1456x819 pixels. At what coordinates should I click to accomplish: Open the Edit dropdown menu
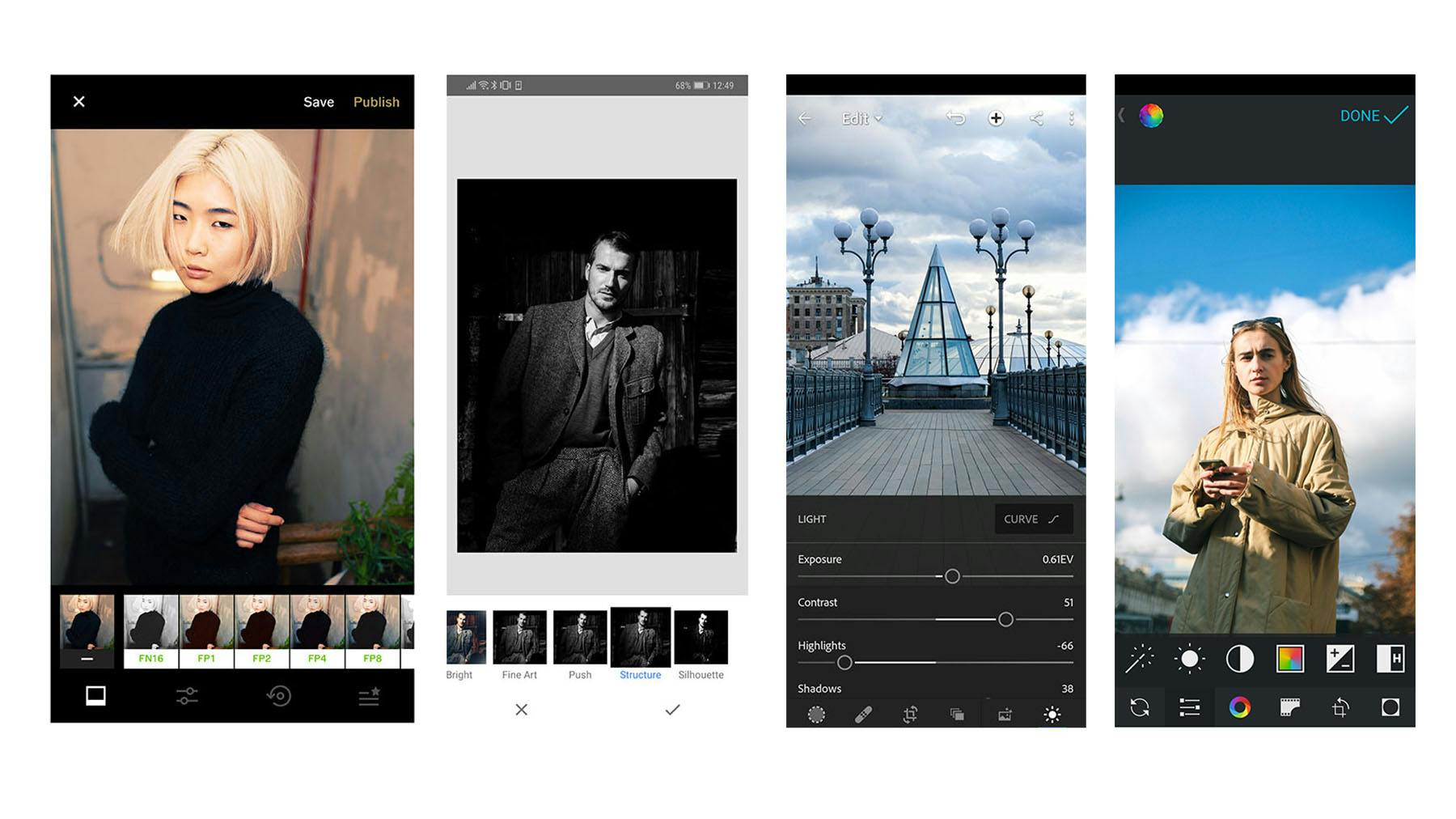(x=860, y=119)
